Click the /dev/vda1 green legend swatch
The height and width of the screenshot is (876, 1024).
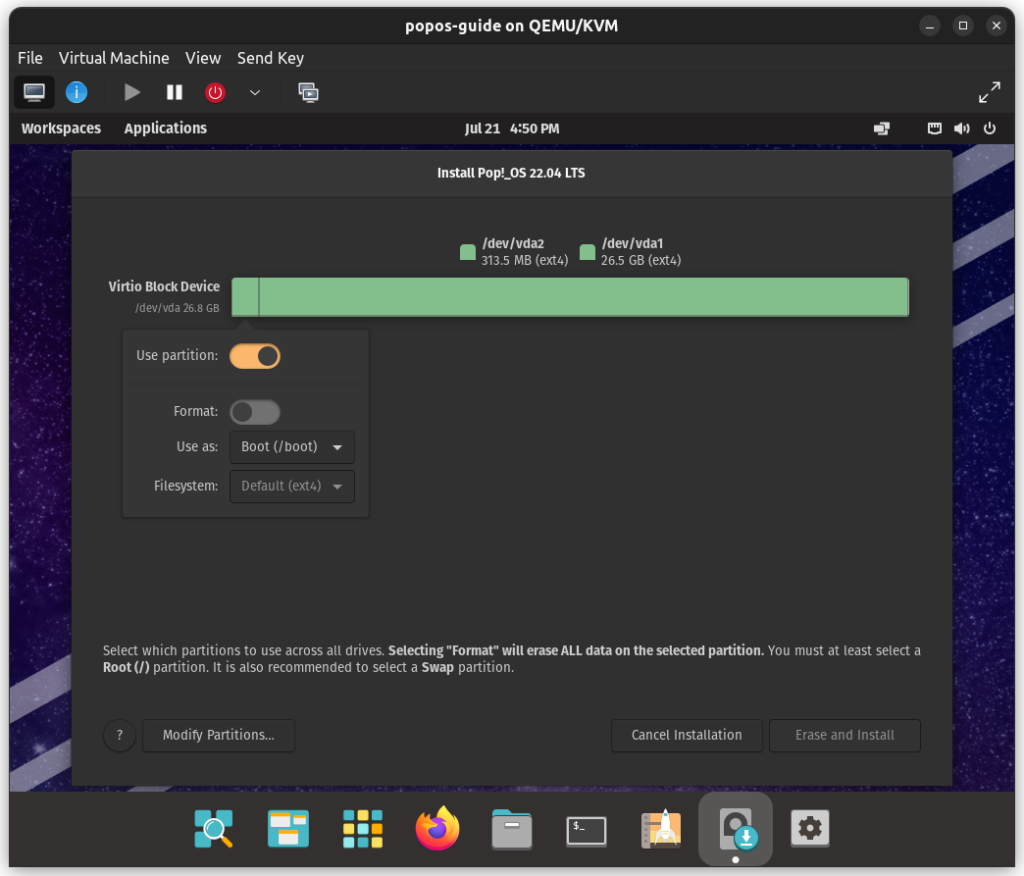click(x=587, y=252)
